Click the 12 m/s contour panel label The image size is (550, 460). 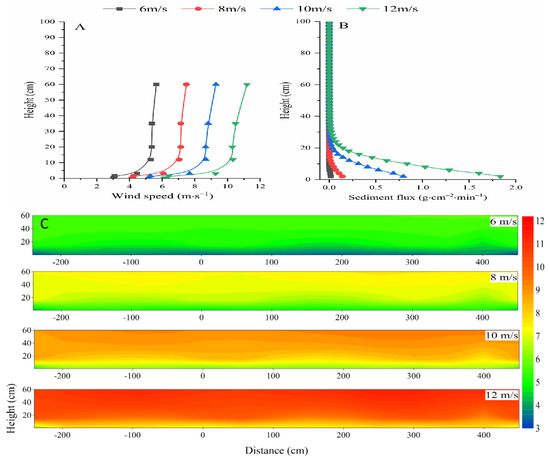(x=502, y=395)
